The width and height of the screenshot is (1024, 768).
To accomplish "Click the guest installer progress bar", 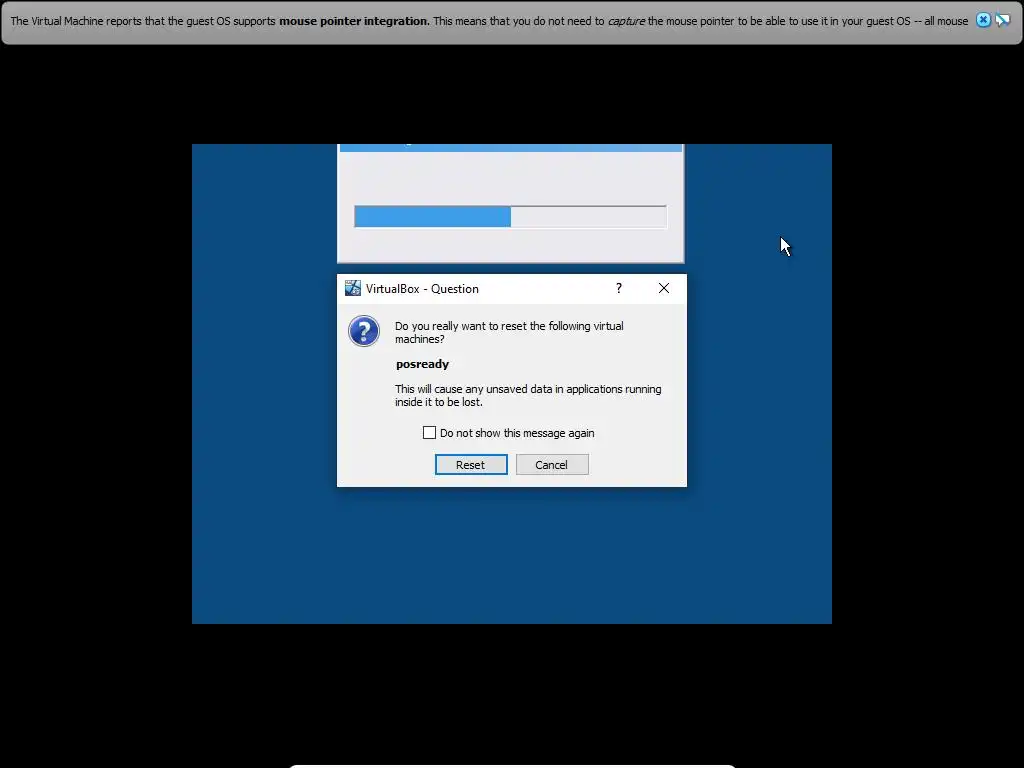I will pyautogui.click(x=510, y=216).
